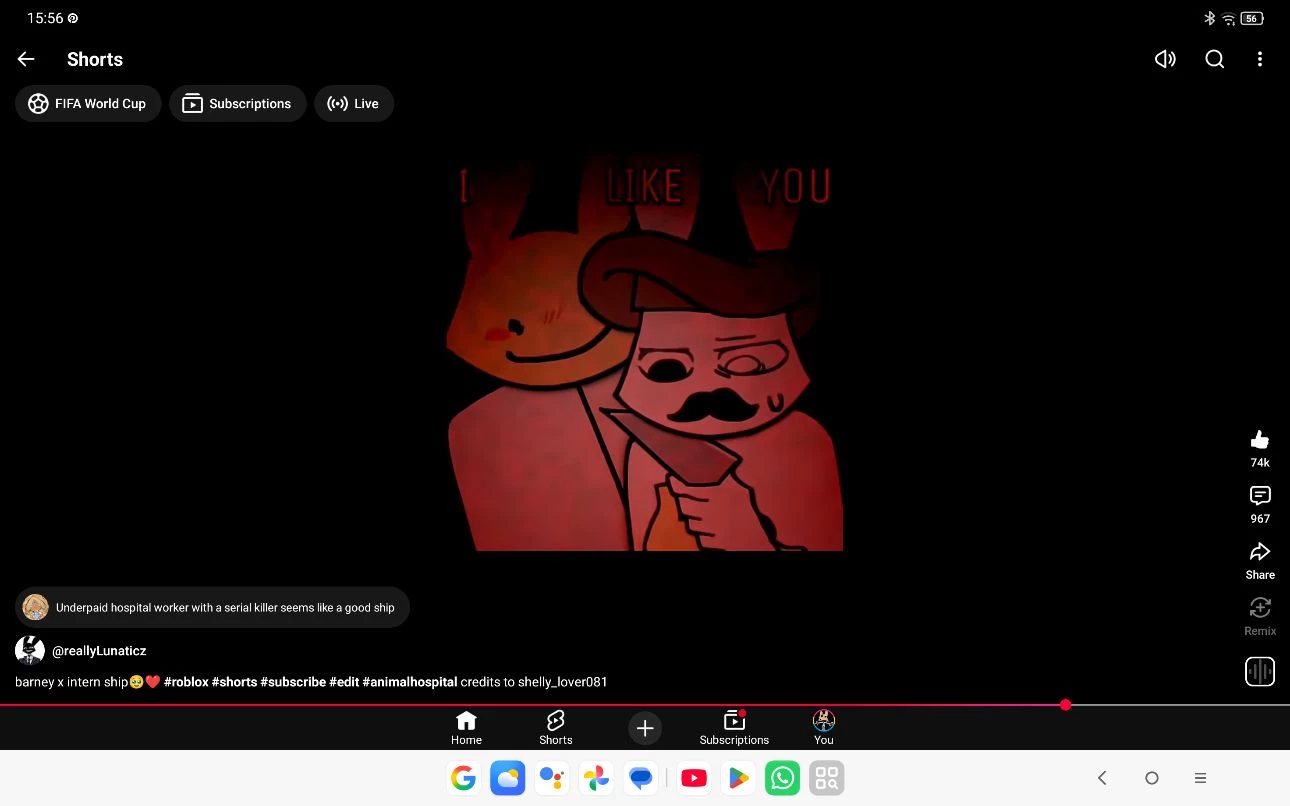This screenshot has width=1290, height=806.
Task: Tap the clock showing 15:56
Action: pos(45,18)
